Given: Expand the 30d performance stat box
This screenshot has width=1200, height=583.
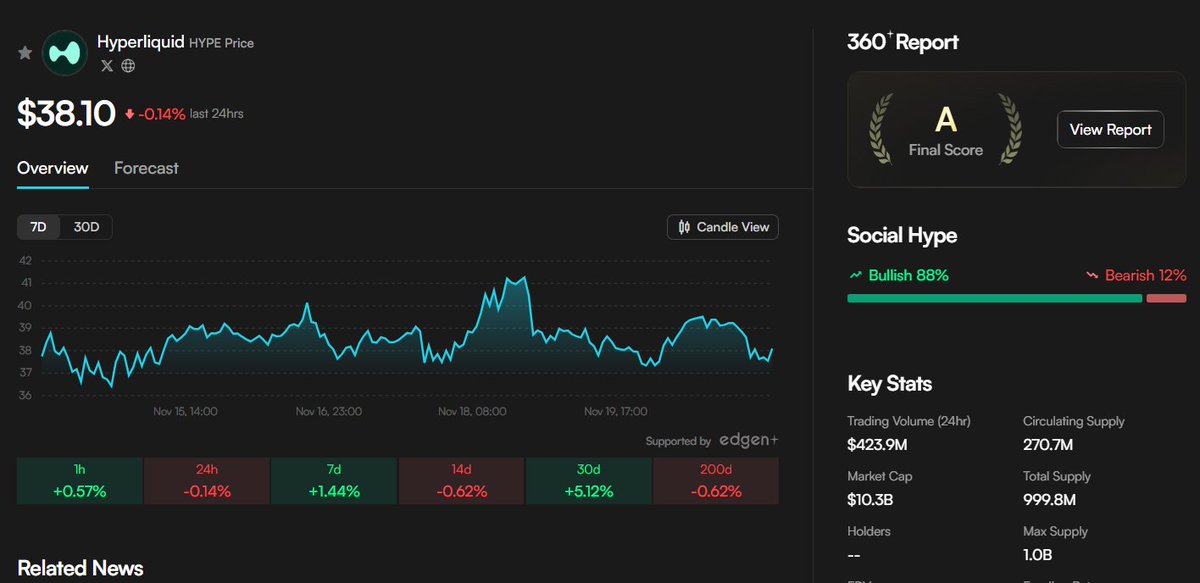Looking at the screenshot, I should pos(588,481).
